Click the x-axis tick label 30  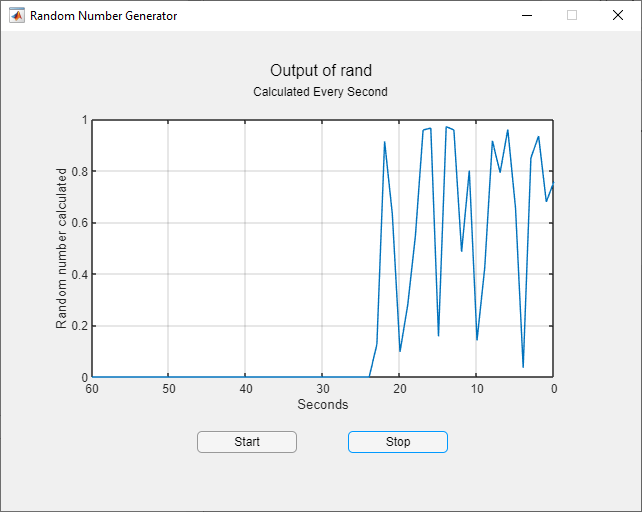tap(323, 389)
